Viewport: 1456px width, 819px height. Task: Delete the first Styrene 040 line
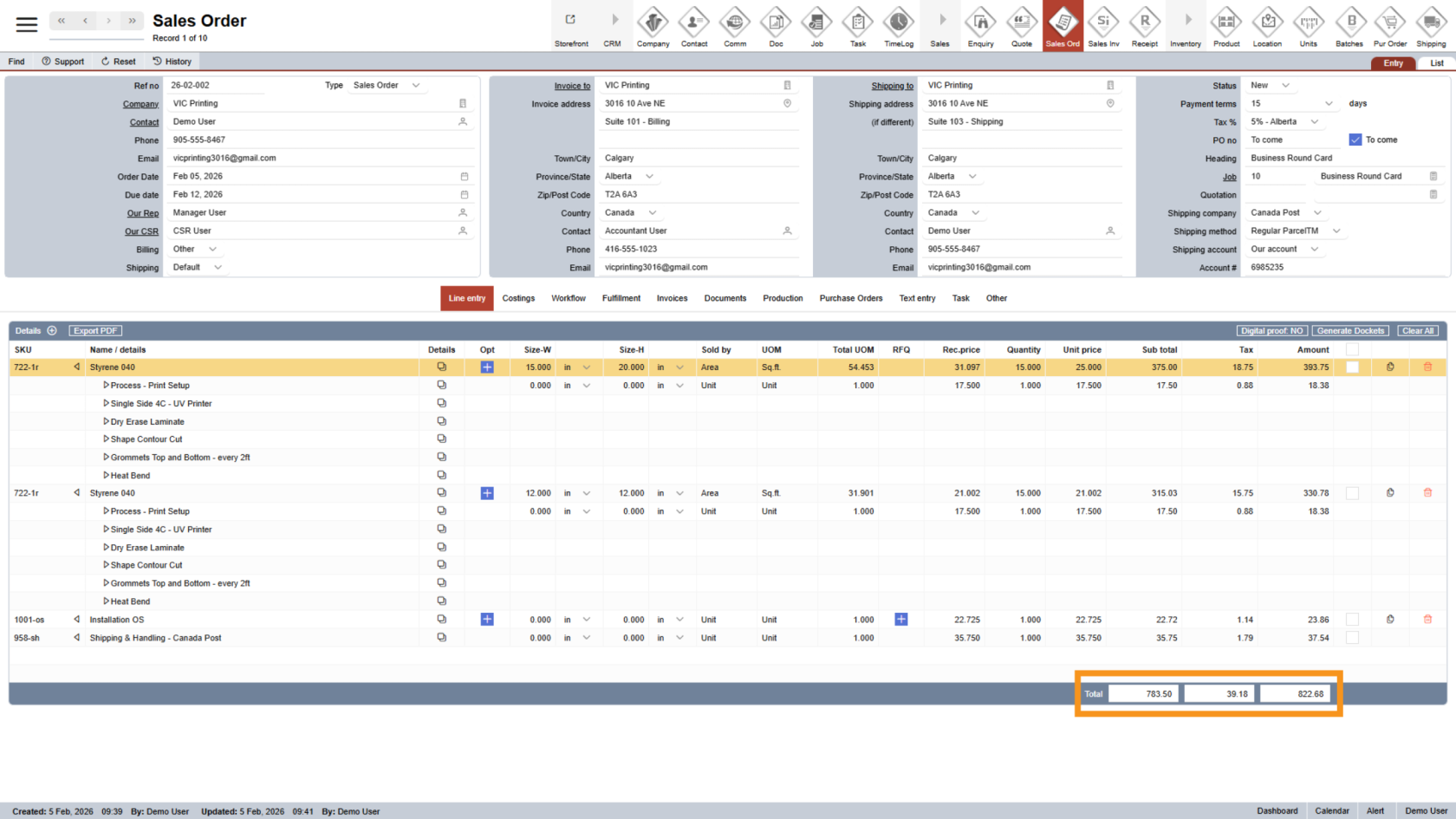pos(1427,367)
